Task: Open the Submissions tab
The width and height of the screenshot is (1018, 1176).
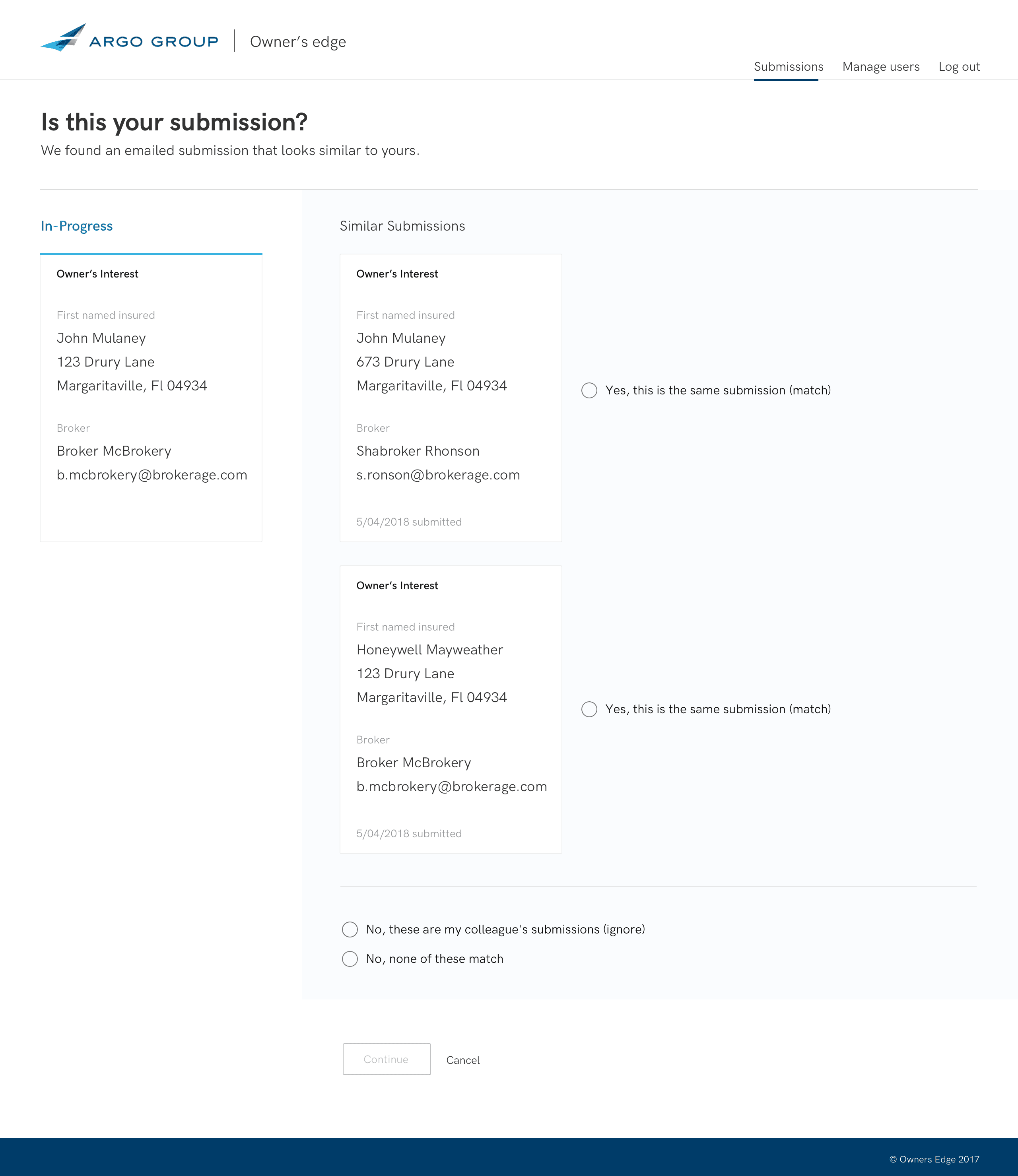Action: pyautogui.click(x=788, y=67)
